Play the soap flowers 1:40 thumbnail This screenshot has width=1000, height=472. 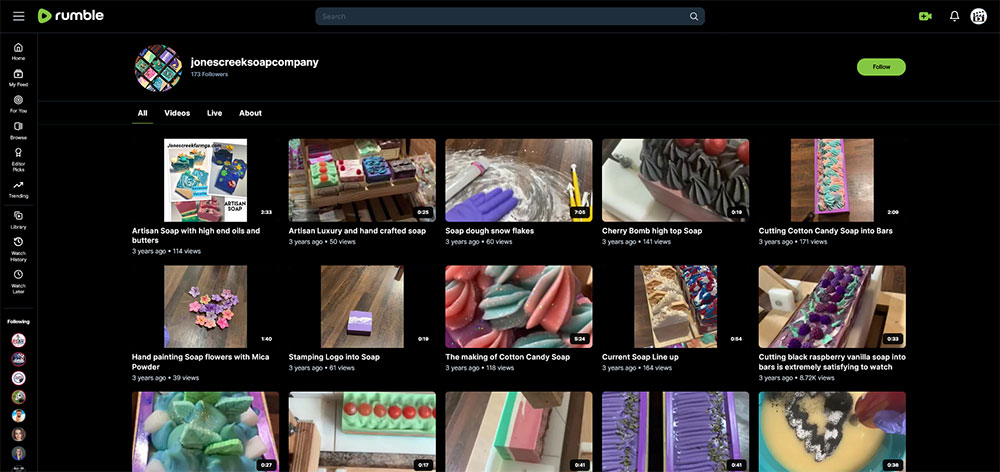point(205,307)
